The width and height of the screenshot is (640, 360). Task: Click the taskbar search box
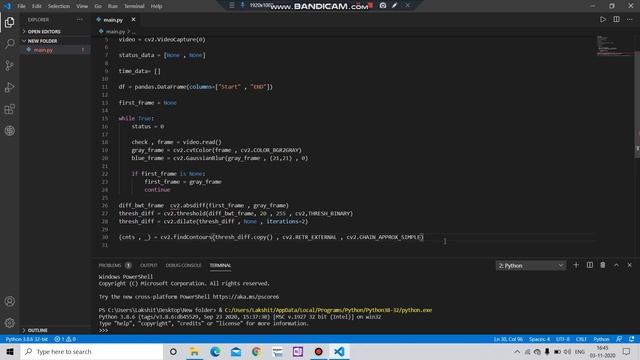click(92, 351)
